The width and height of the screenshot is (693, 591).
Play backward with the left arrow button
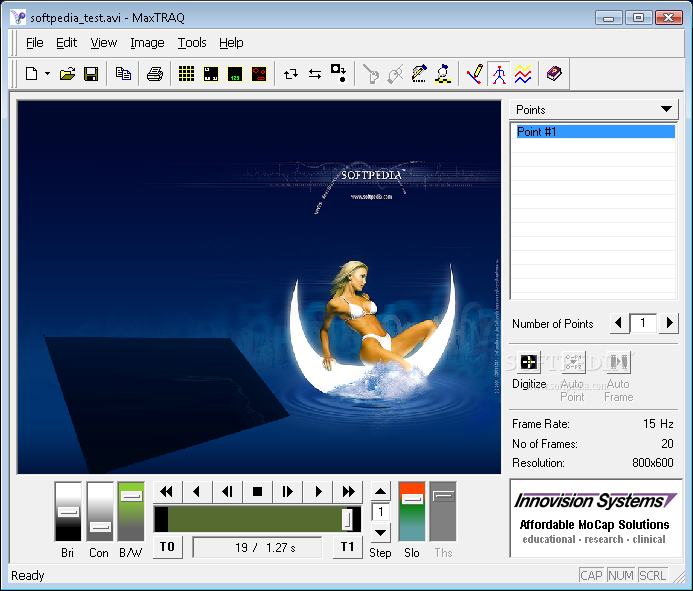(x=197, y=492)
